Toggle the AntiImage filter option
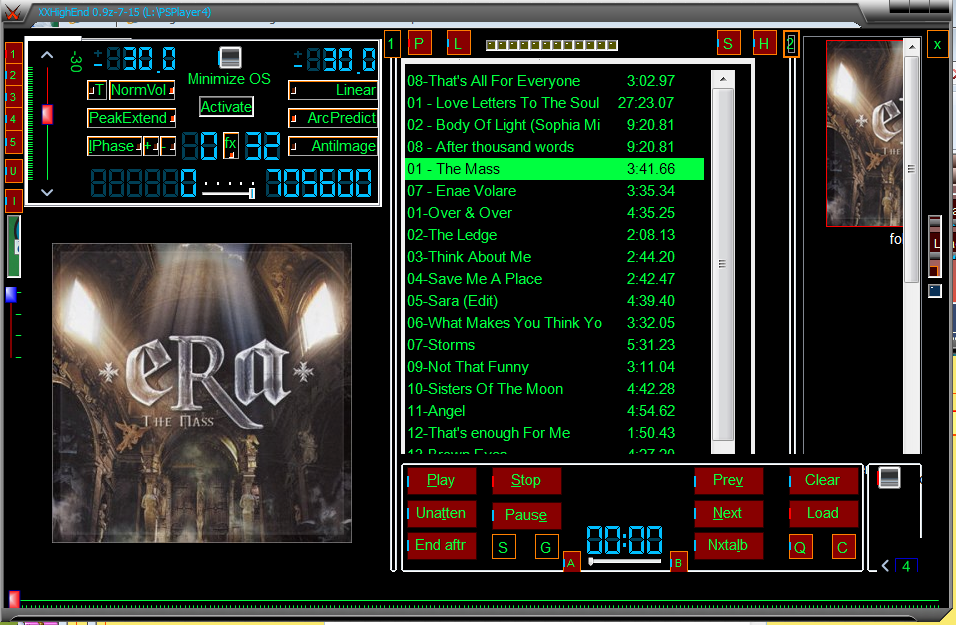 333,146
